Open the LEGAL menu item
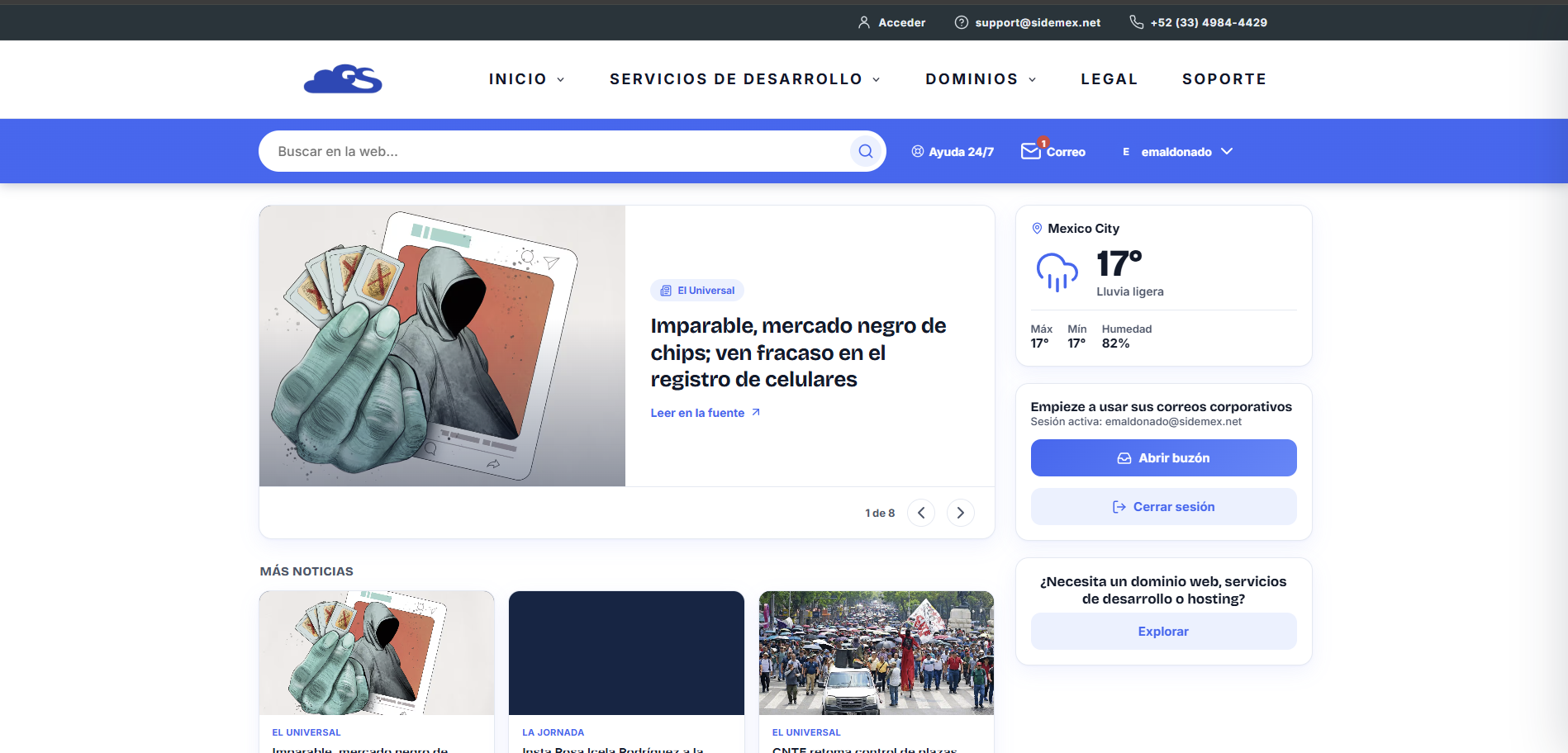This screenshot has width=1568, height=753. pyautogui.click(x=1109, y=79)
